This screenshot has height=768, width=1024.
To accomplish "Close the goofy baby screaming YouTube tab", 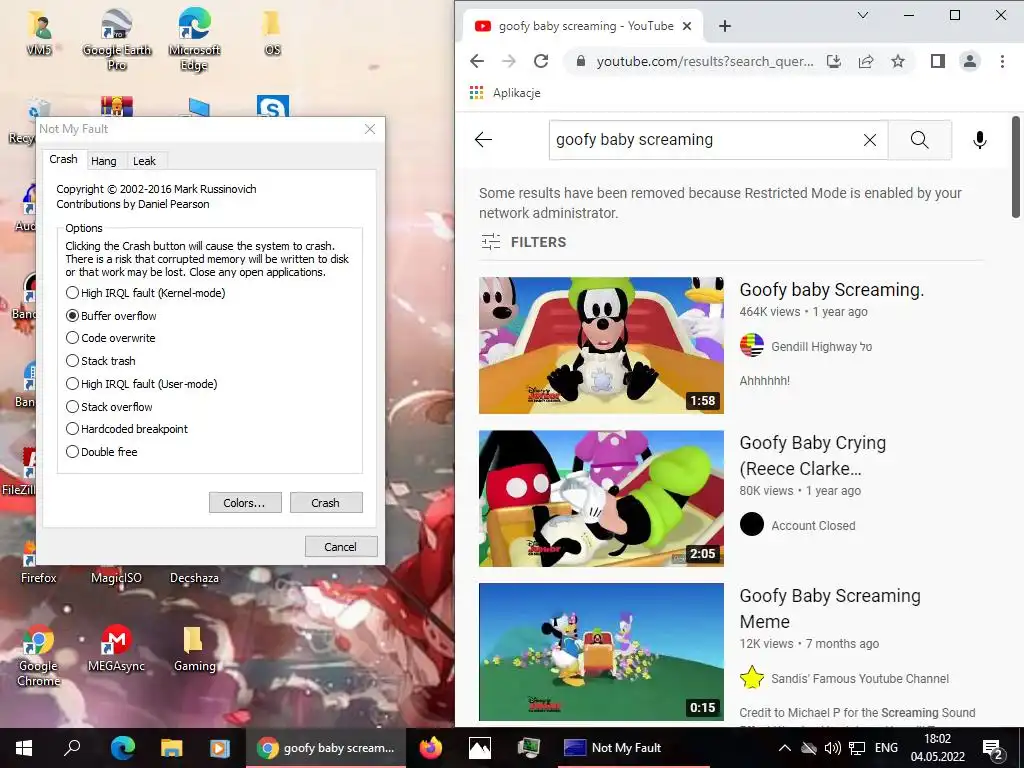I will 687,26.
